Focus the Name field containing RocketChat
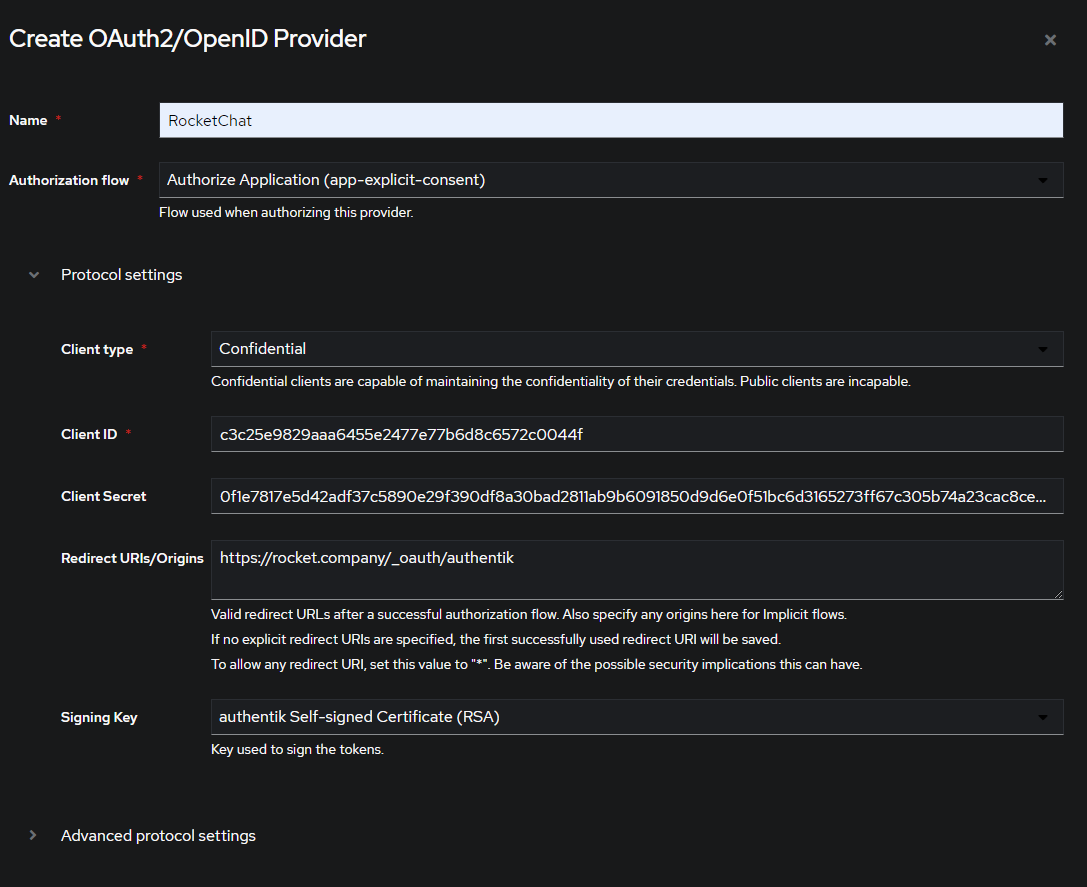The image size is (1087, 887). click(610, 121)
